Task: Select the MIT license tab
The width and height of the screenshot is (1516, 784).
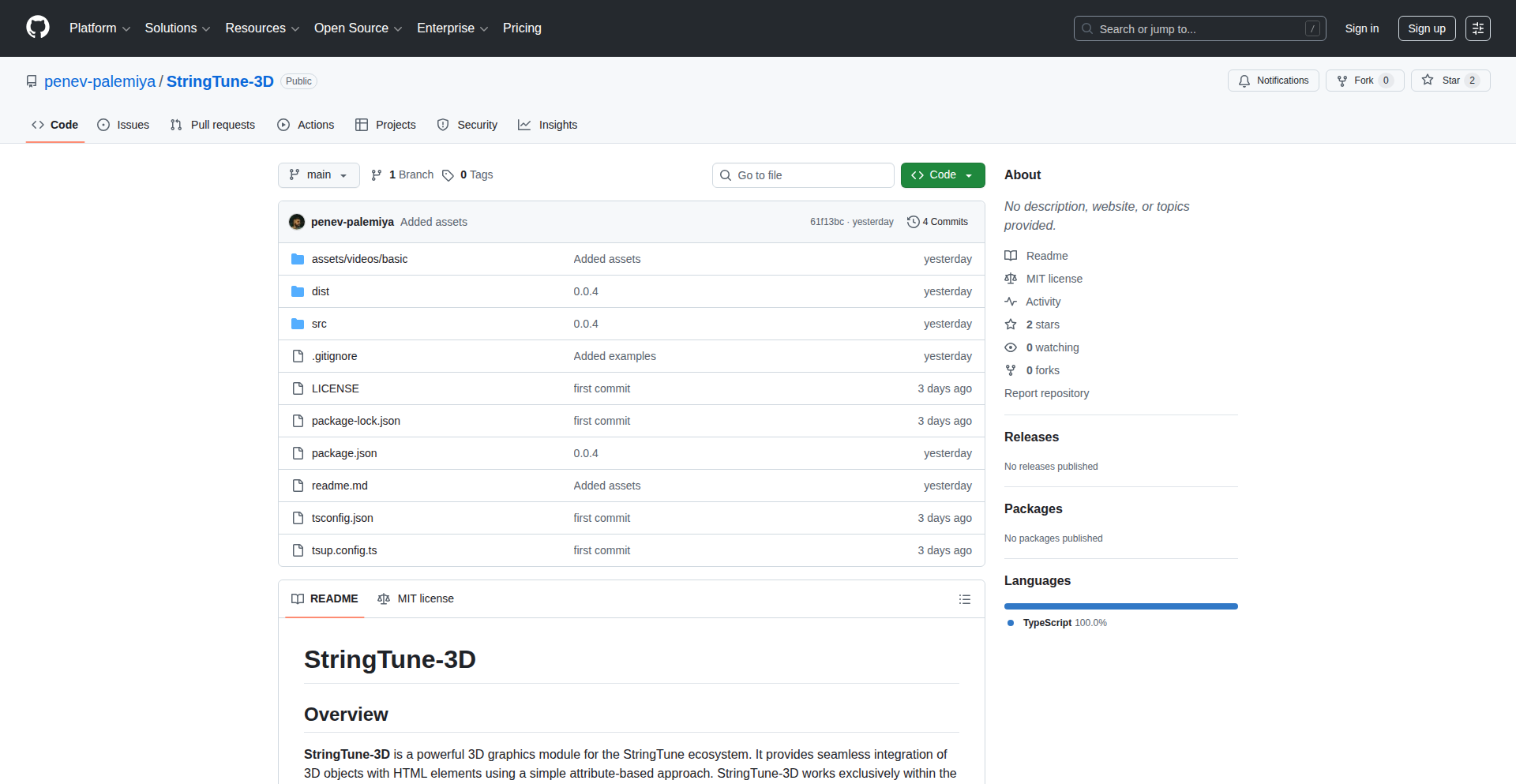Action: pos(416,598)
